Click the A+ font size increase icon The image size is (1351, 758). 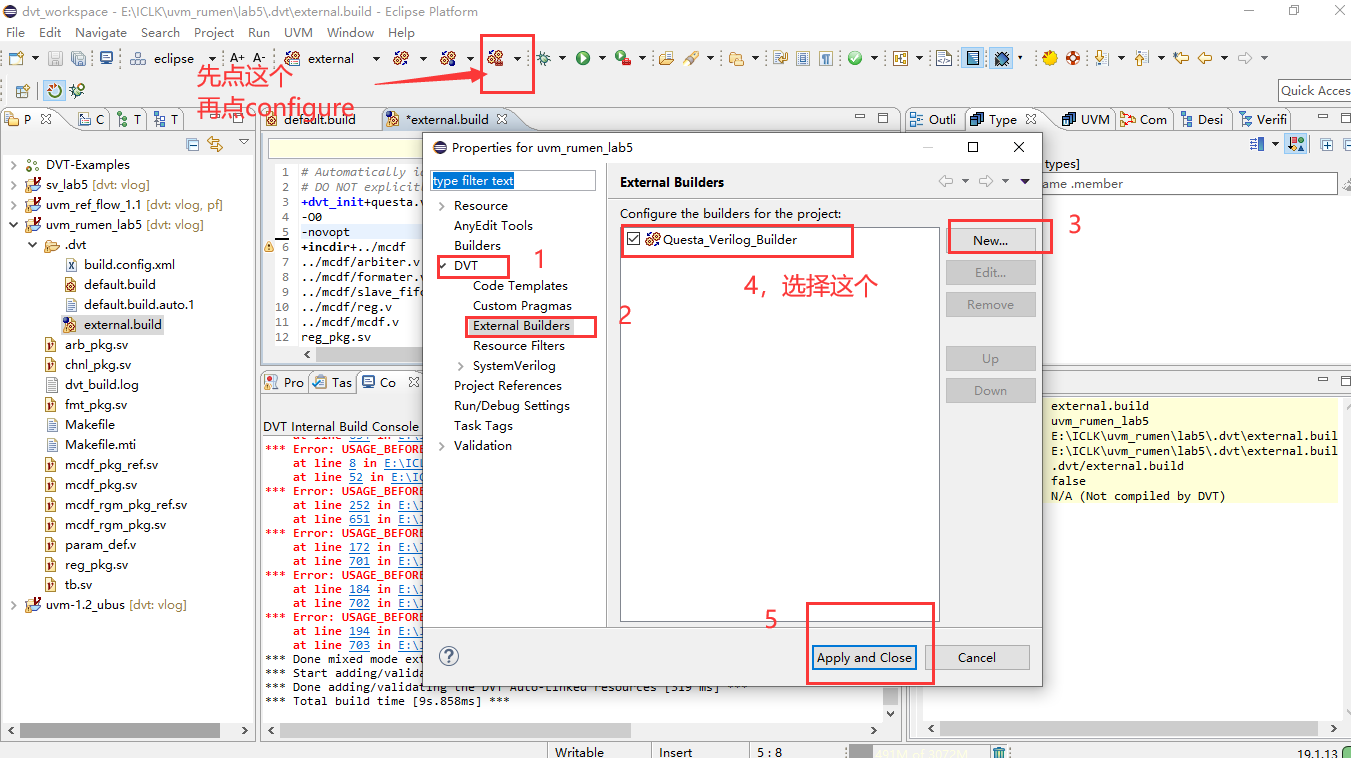pos(238,57)
